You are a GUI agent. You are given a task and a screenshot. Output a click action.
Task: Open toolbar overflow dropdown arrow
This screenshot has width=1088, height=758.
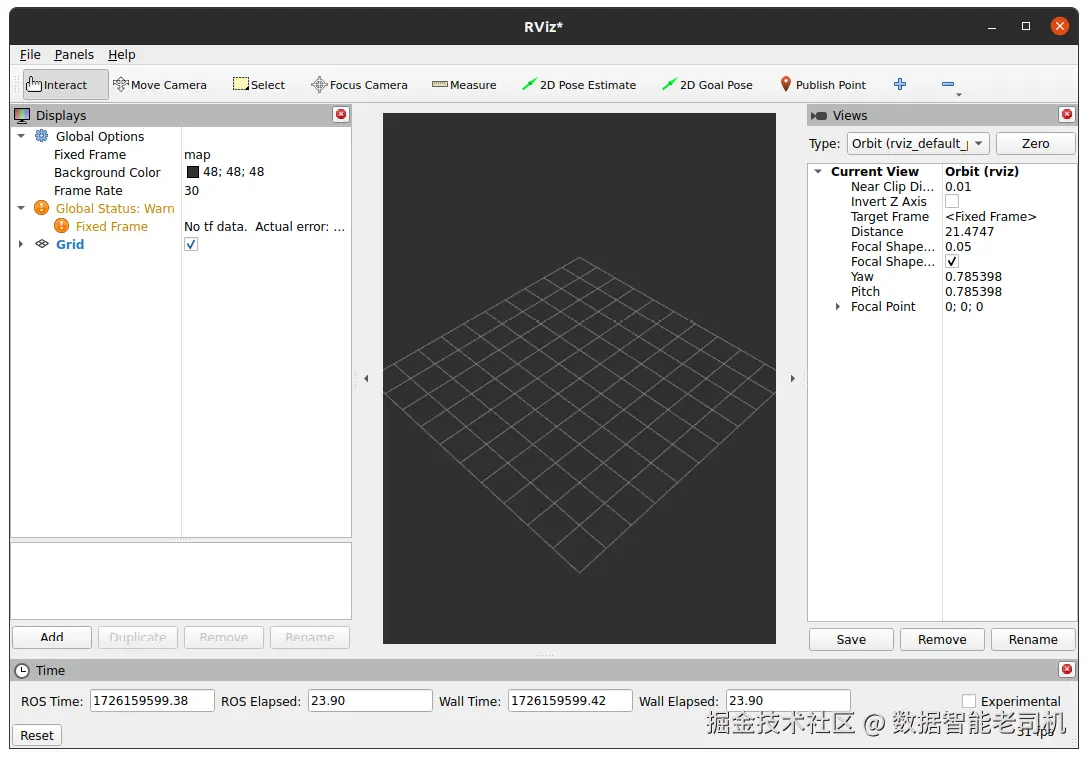[x=959, y=94]
